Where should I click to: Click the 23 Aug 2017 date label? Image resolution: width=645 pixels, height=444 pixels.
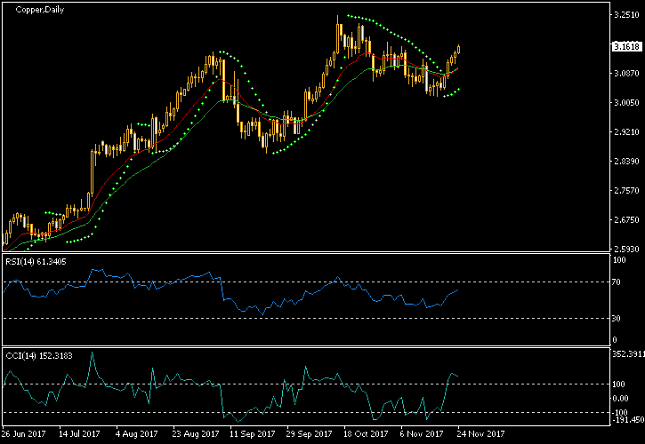tap(195, 434)
